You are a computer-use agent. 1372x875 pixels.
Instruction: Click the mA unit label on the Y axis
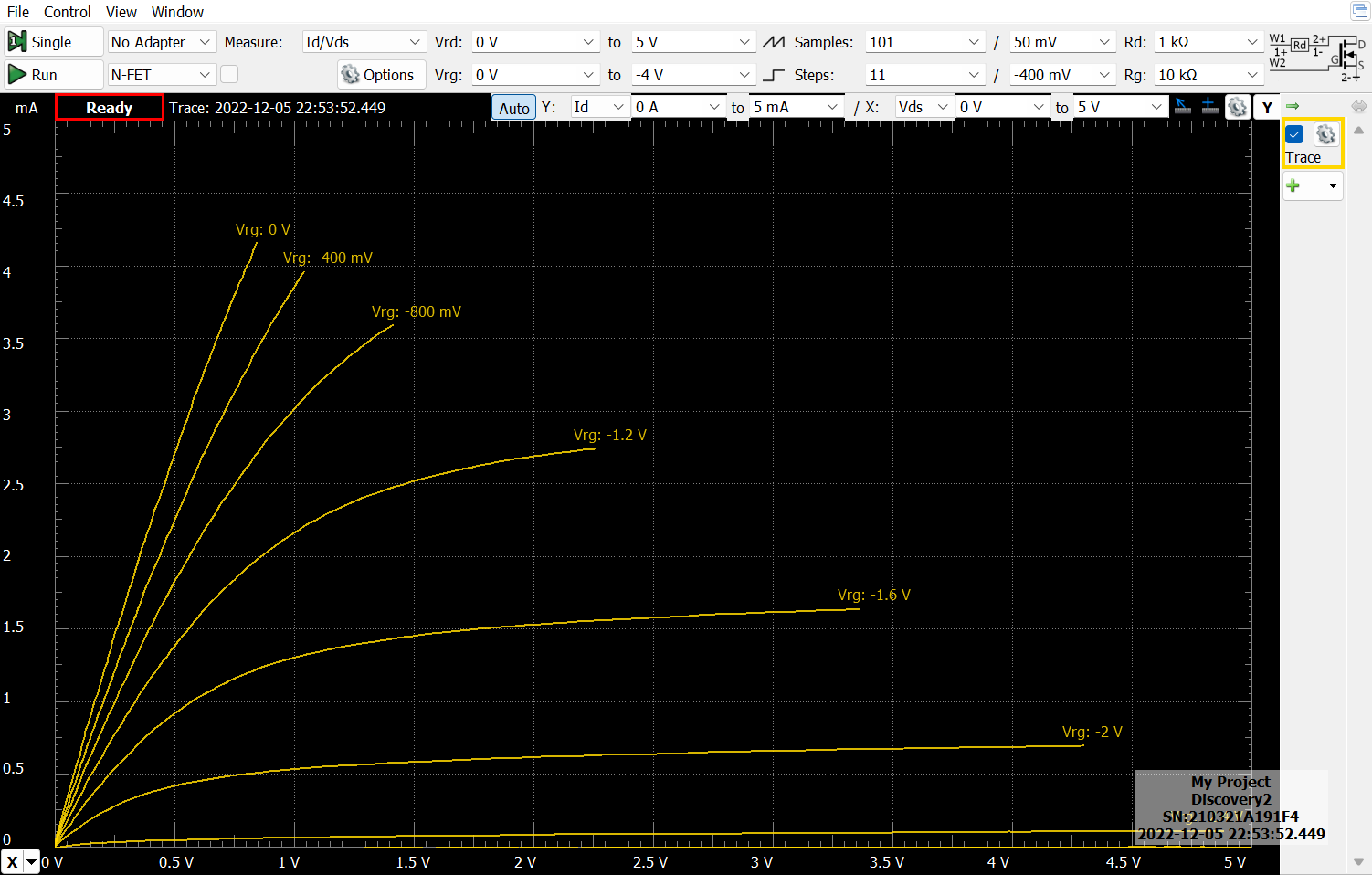click(26, 108)
